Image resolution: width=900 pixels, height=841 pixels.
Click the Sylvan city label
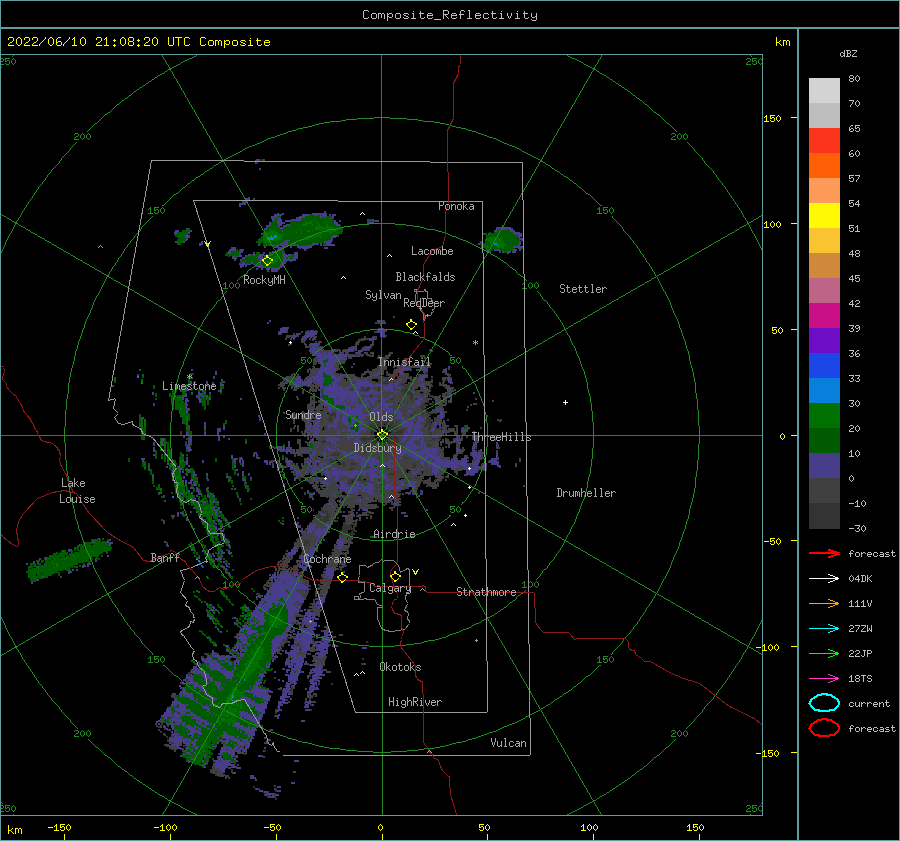point(383,295)
